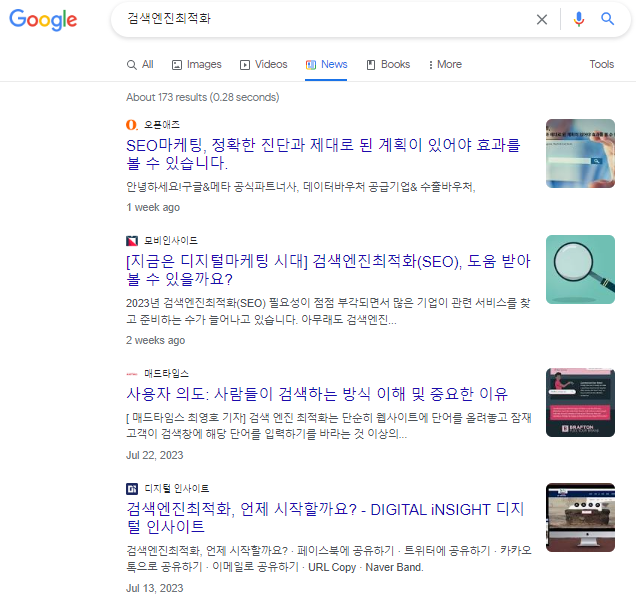Screen dimensions: 636x596
Task: Open the 사용자 의도 article thumbnail
Action: pyautogui.click(x=580, y=402)
